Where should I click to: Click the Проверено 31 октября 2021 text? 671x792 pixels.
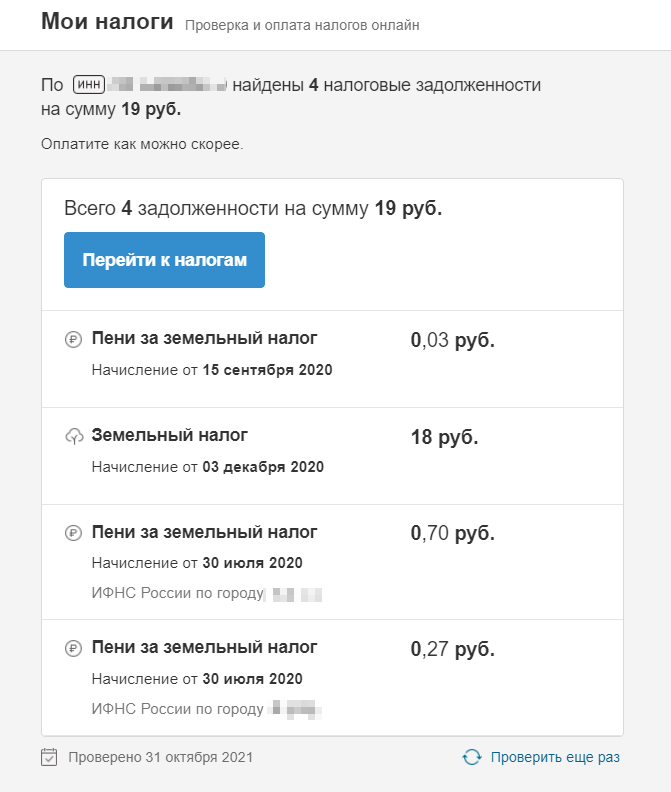click(160, 757)
